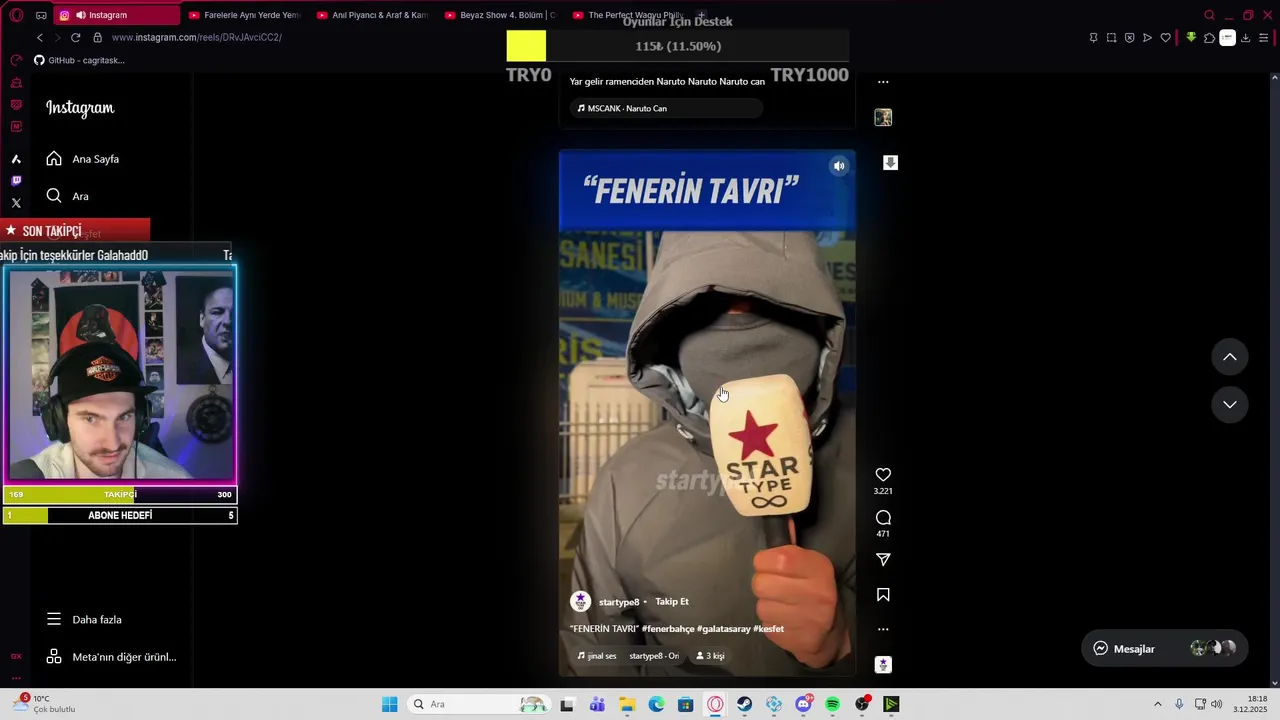Open the weather widget showing 10°C
1280x720 pixels.
click(x=43, y=704)
